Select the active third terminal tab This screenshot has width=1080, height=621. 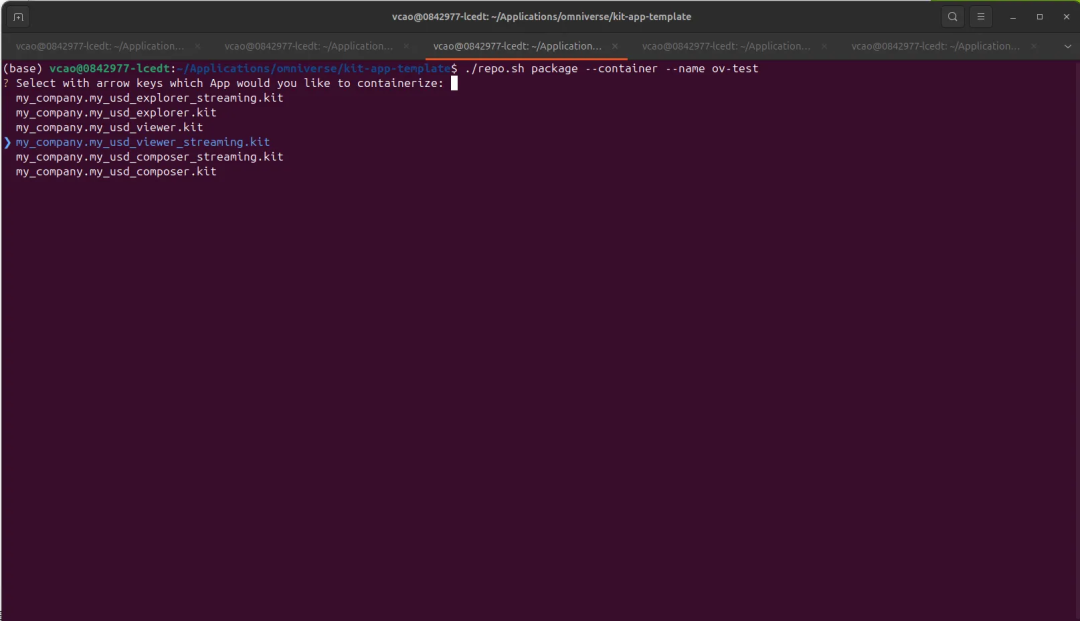click(x=517, y=46)
